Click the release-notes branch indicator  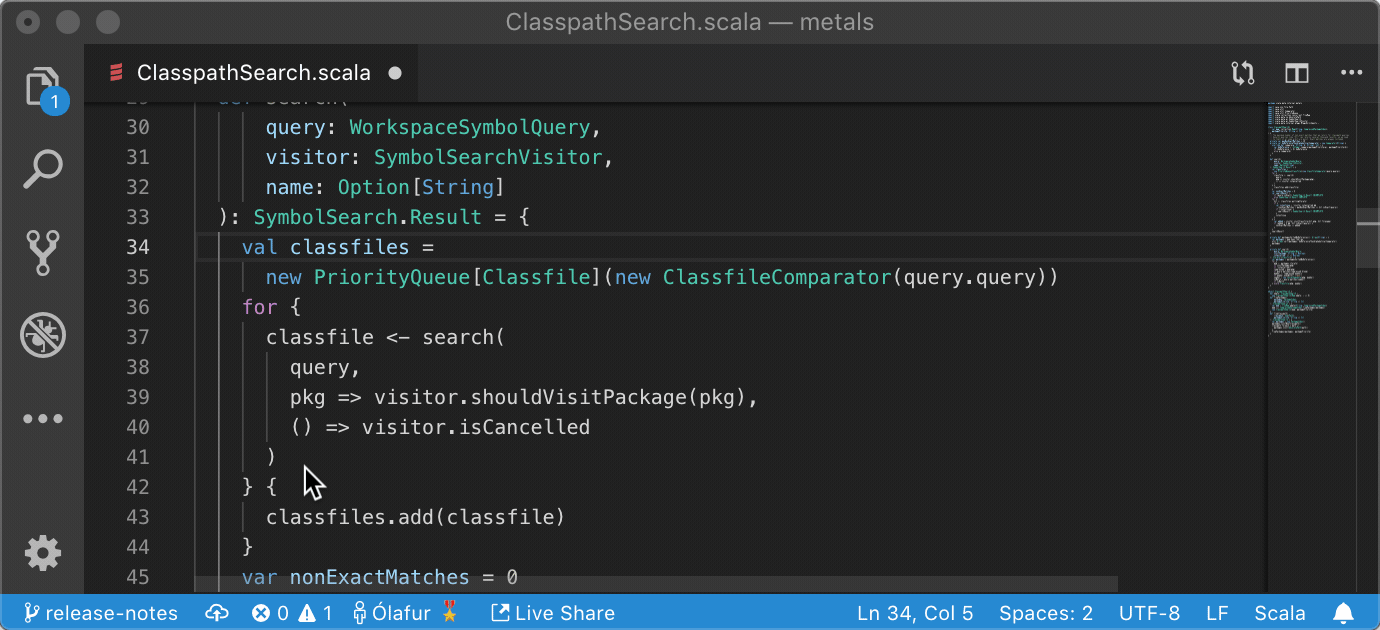[100, 612]
